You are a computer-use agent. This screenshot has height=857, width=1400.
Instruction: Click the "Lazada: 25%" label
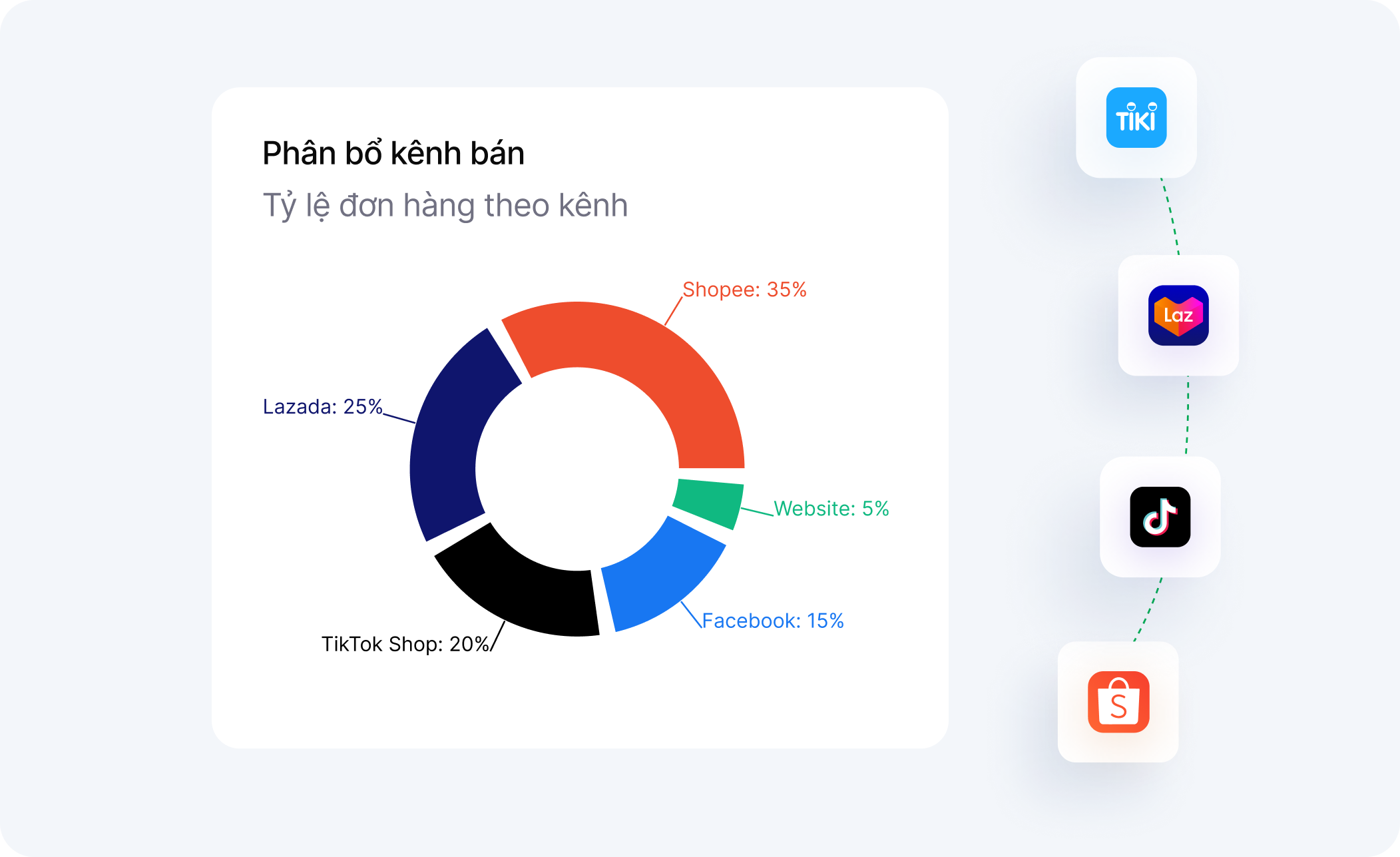pos(322,406)
